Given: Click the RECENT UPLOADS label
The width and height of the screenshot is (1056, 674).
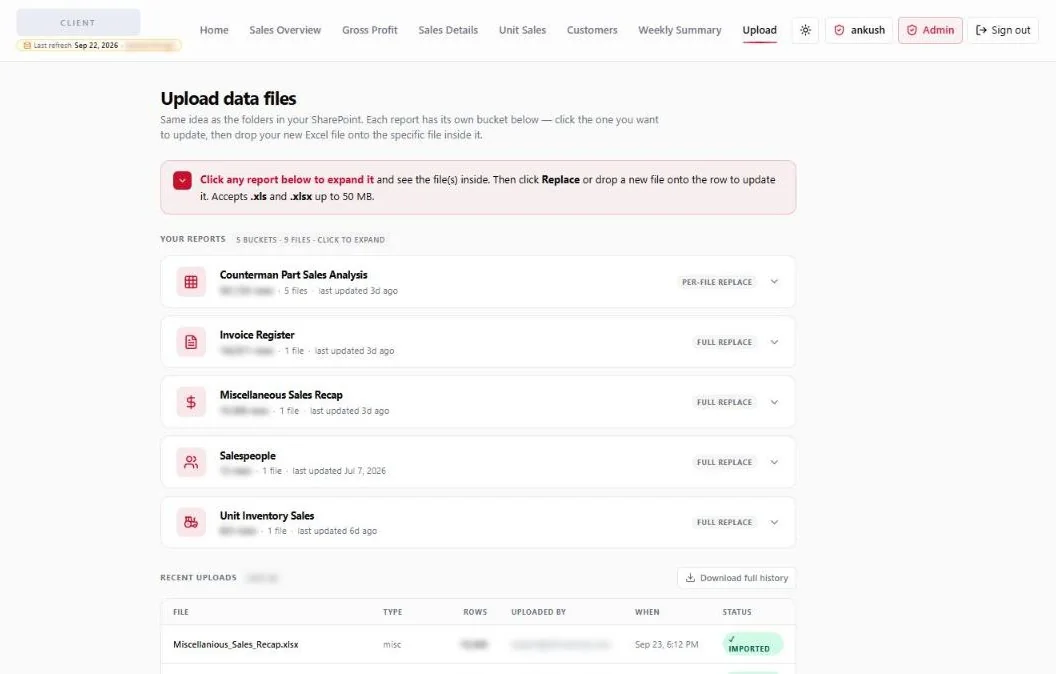Looking at the screenshot, I should point(199,578).
